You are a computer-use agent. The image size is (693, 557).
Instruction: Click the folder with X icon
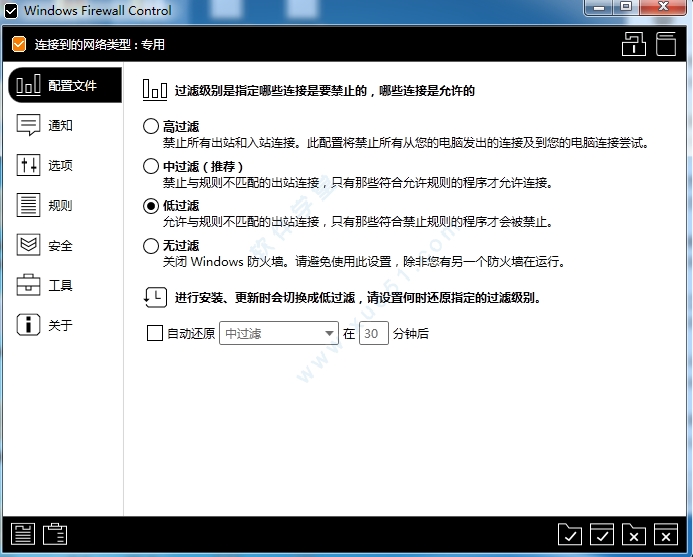point(634,534)
